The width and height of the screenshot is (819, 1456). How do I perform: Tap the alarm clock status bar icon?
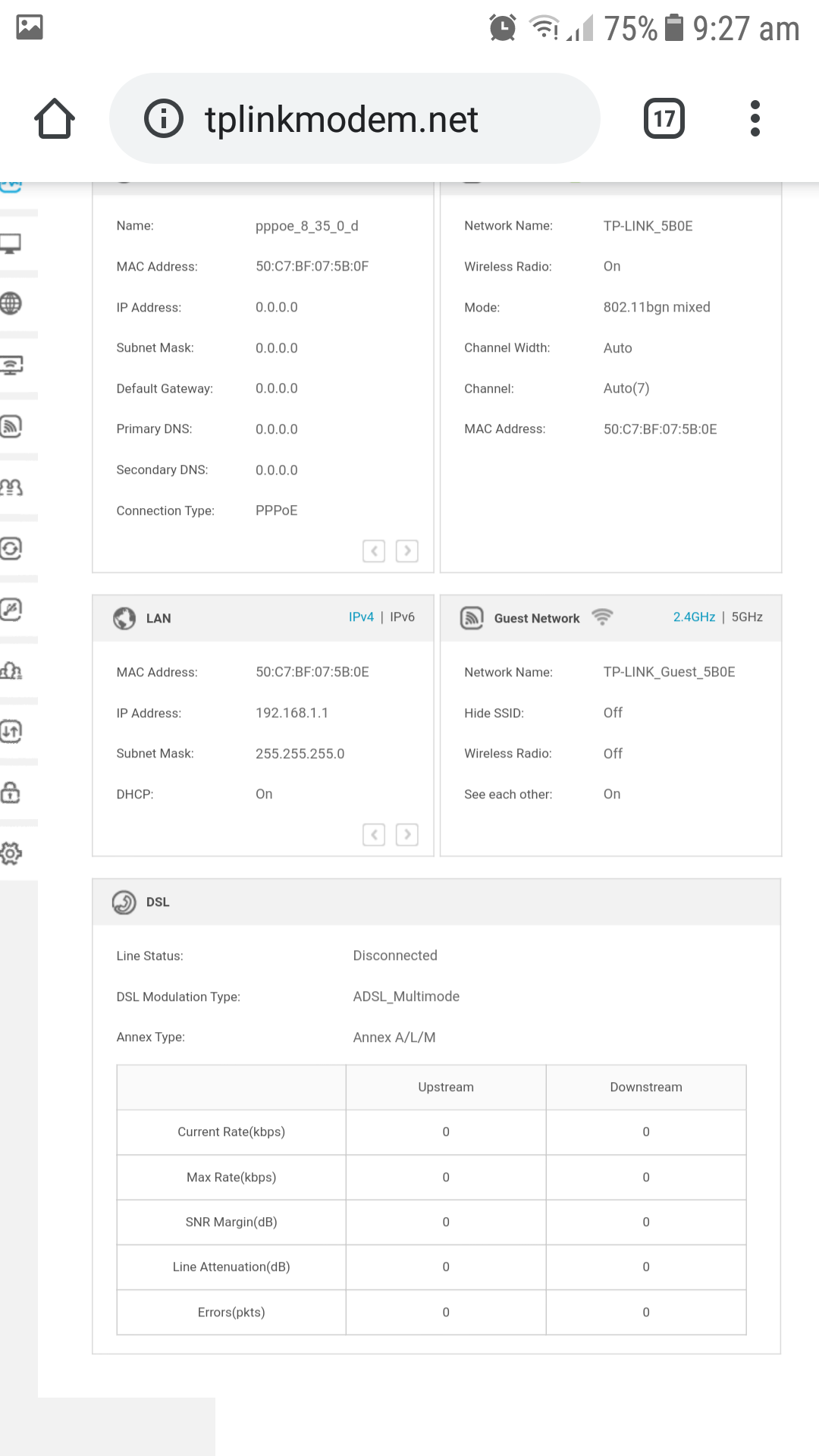click(503, 28)
